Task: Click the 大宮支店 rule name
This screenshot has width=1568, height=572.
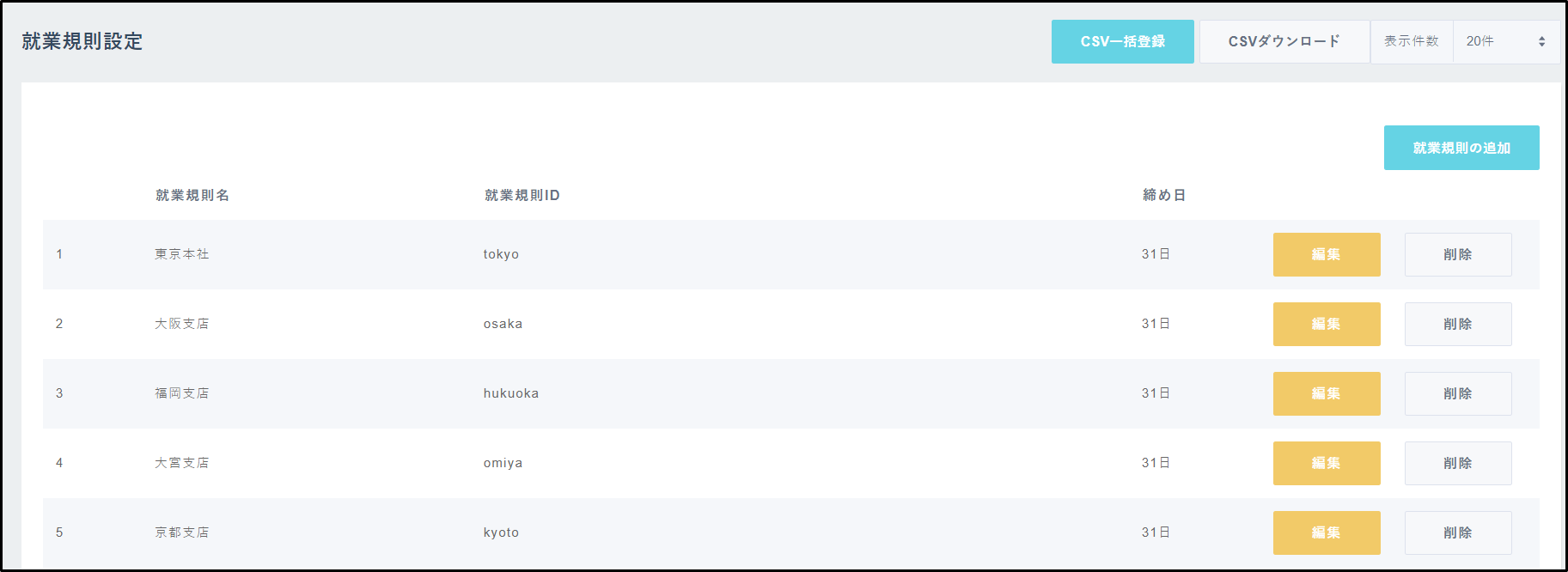Action: point(181,463)
